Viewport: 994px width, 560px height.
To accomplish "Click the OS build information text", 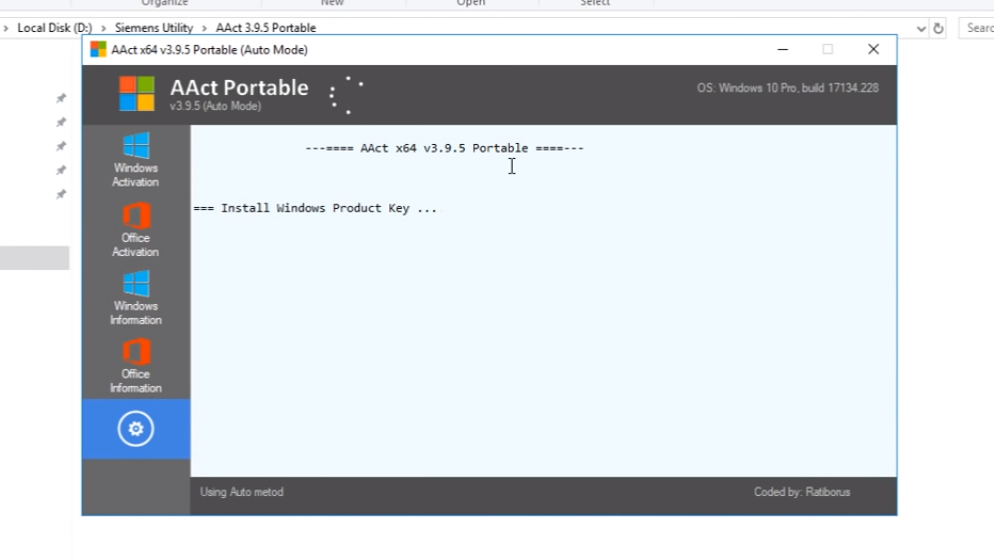I will 788,88.
